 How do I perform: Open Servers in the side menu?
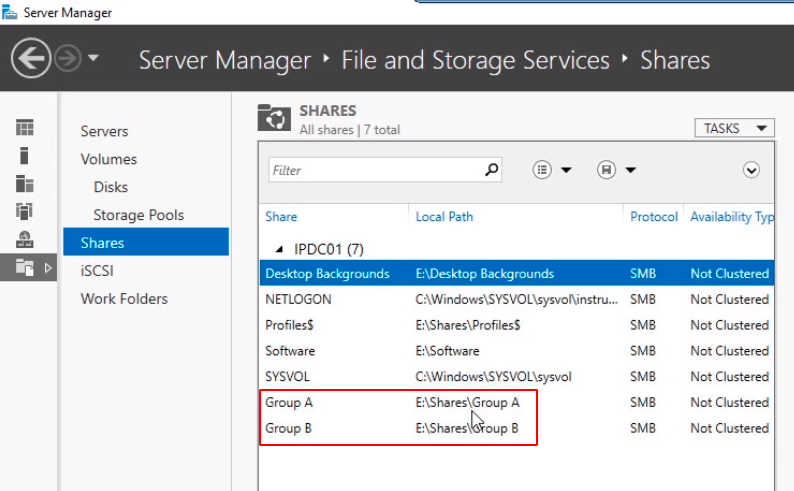(104, 131)
